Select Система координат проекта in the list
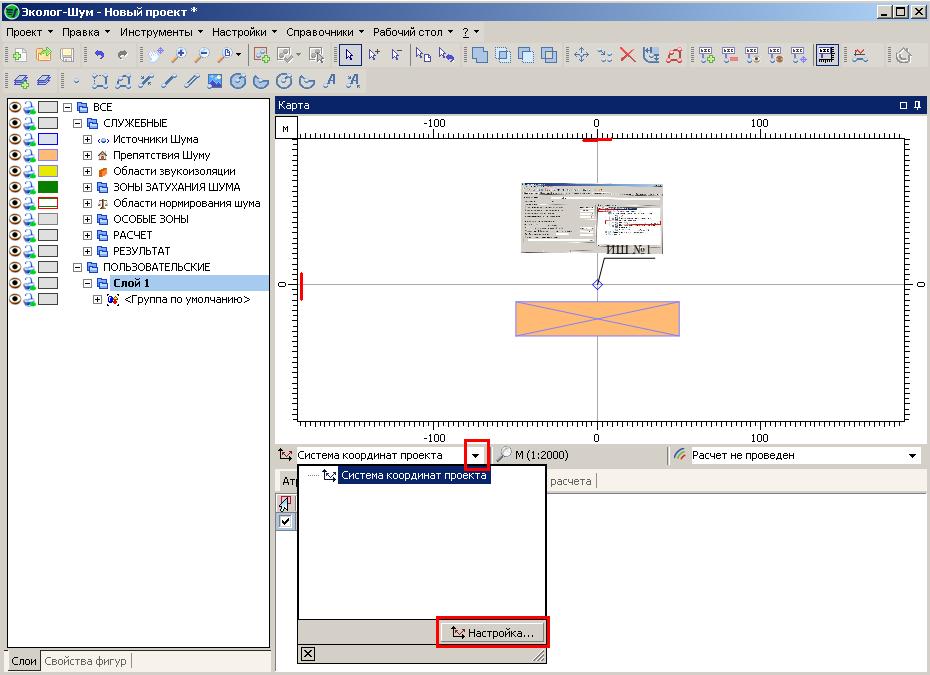930x675 pixels. [x=414, y=476]
